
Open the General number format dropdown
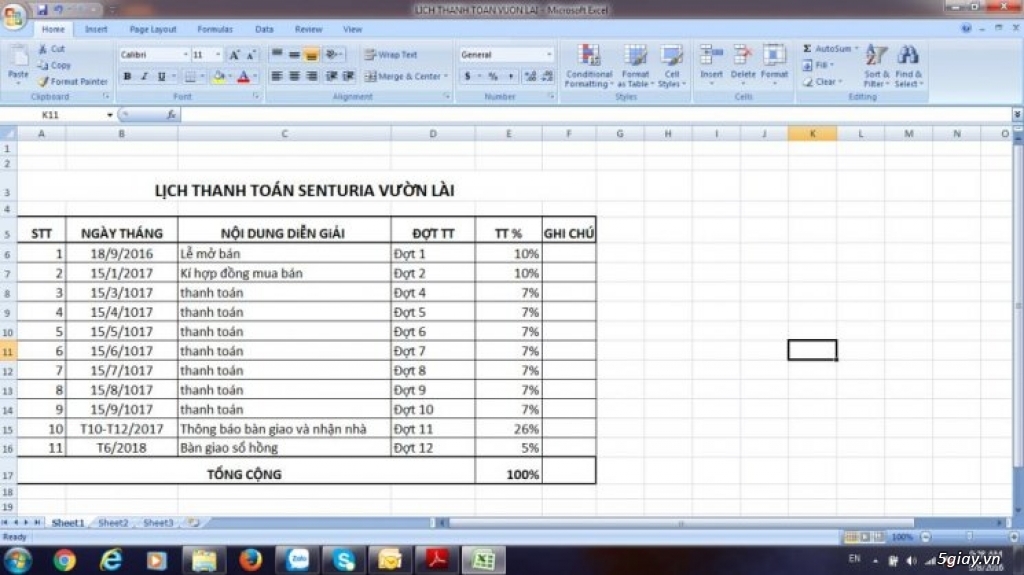549,55
